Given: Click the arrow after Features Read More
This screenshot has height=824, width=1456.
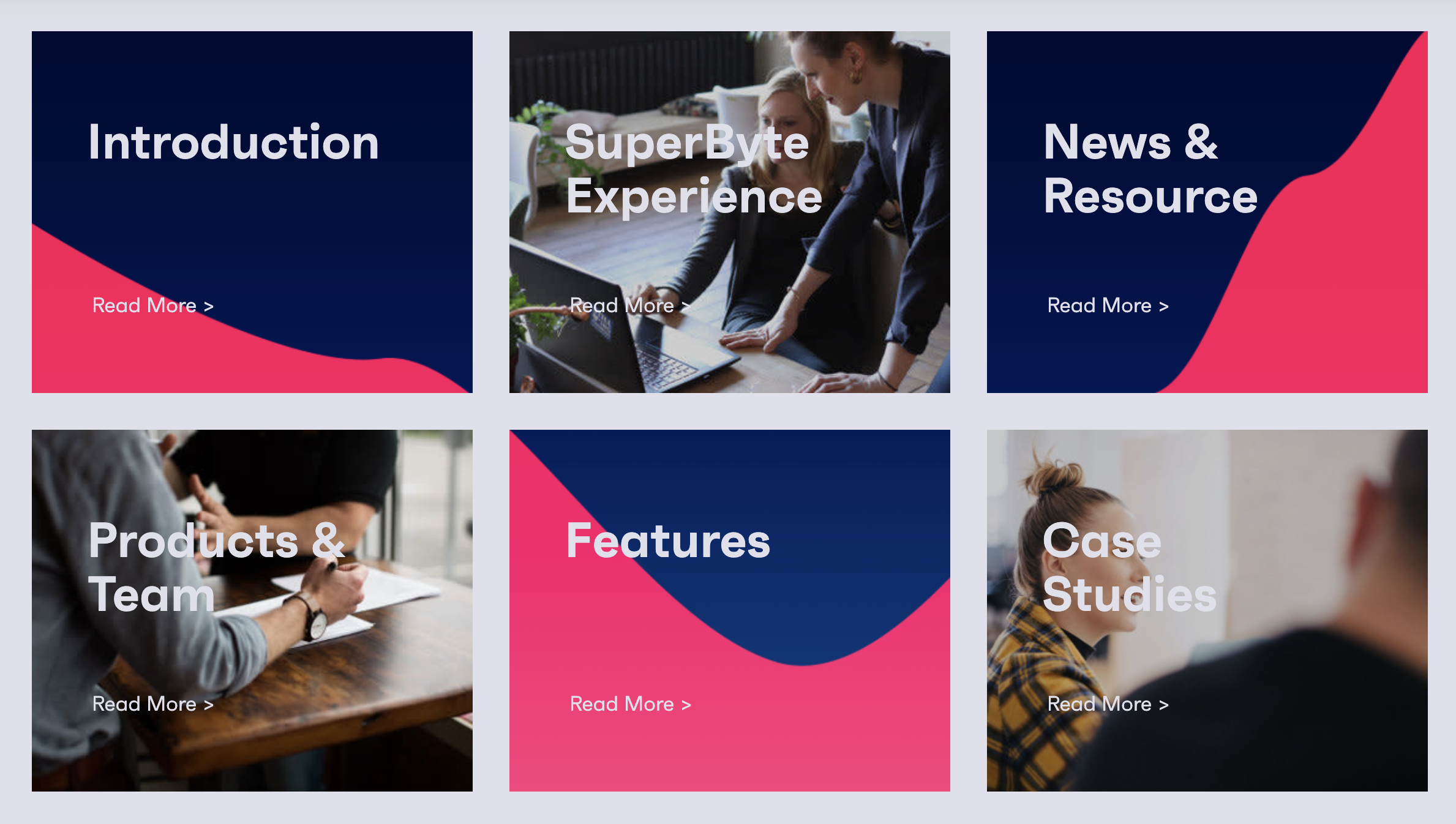Looking at the screenshot, I should 686,705.
